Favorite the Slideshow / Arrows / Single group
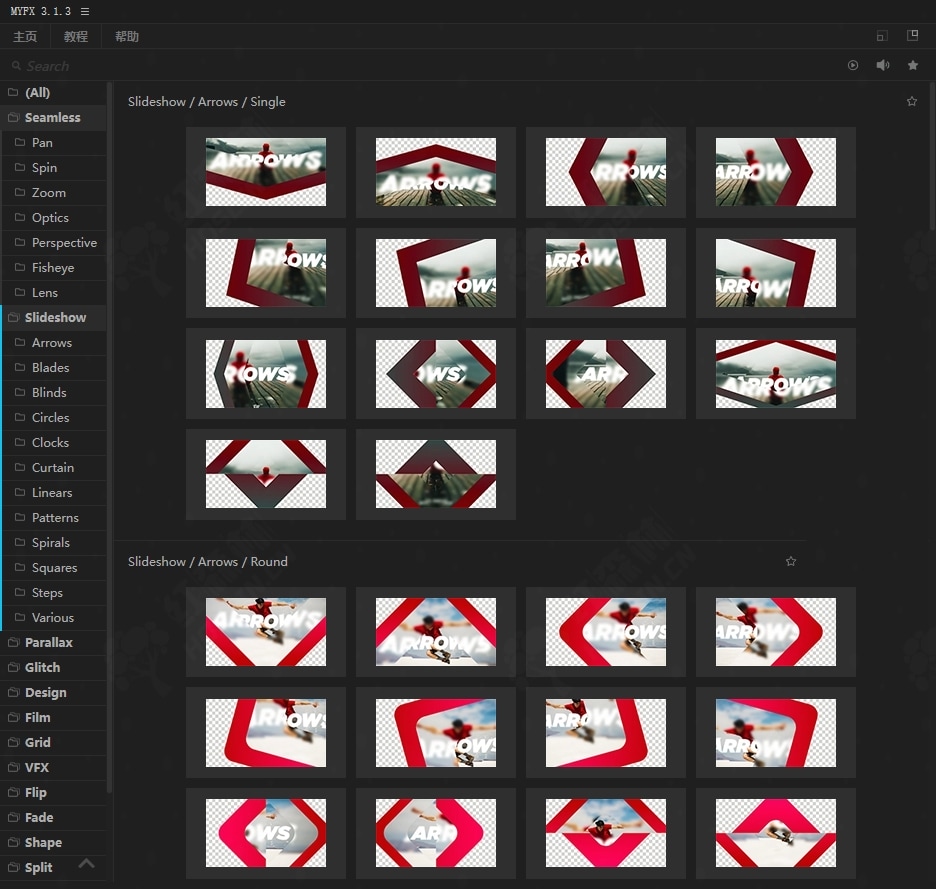936x889 pixels. pyautogui.click(x=911, y=101)
